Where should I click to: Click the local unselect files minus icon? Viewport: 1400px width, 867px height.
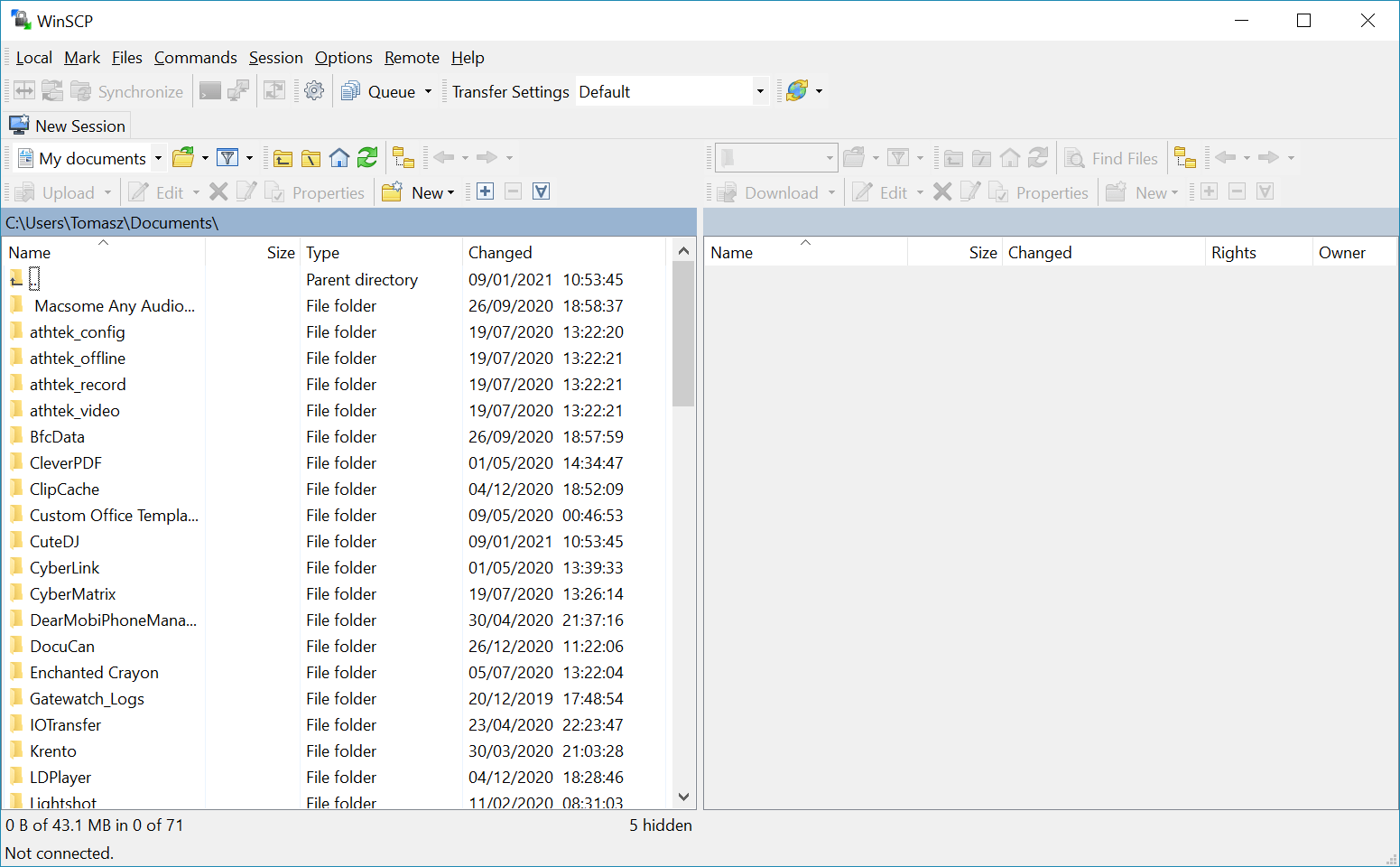(513, 191)
